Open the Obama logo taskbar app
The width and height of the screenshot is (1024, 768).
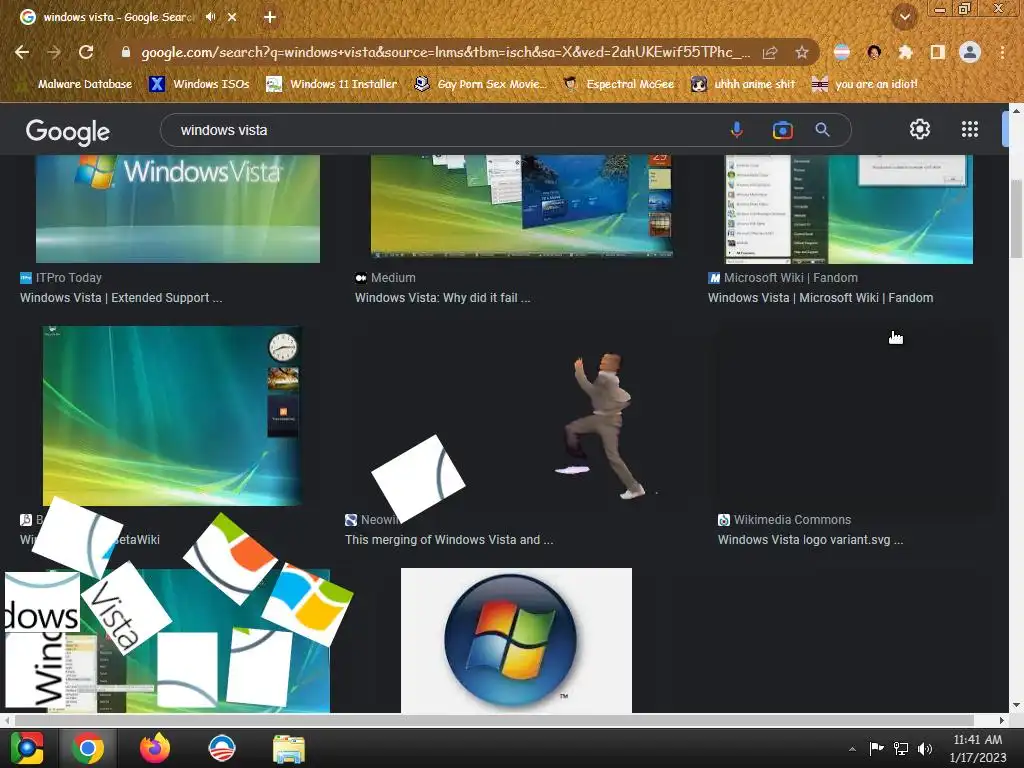[221, 748]
